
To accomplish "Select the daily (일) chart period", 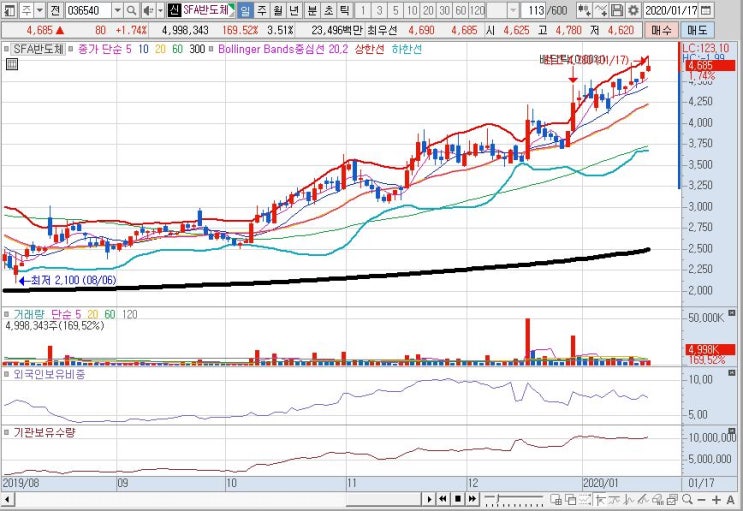I will (x=245, y=10).
